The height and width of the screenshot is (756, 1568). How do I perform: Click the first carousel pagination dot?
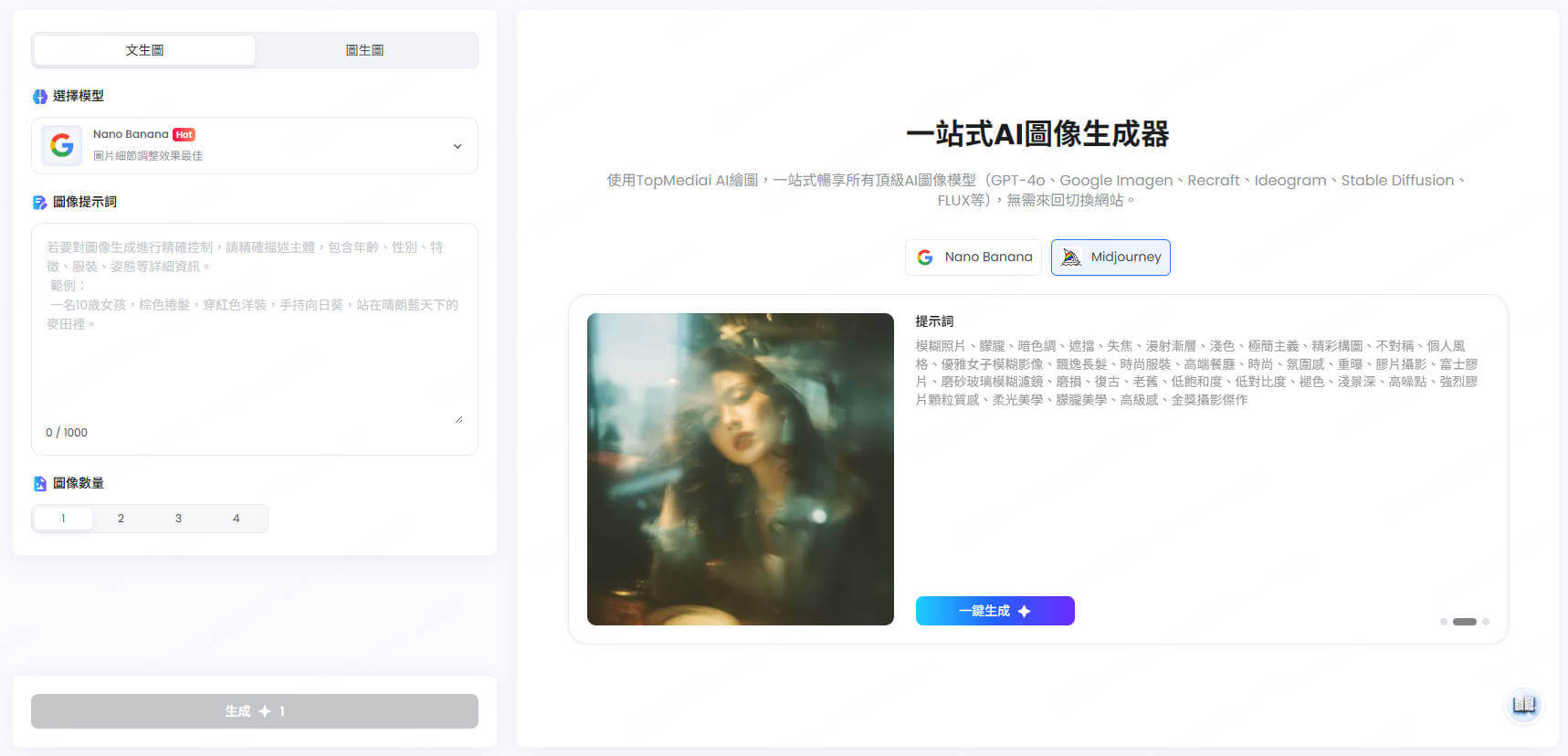[x=1444, y=622]
